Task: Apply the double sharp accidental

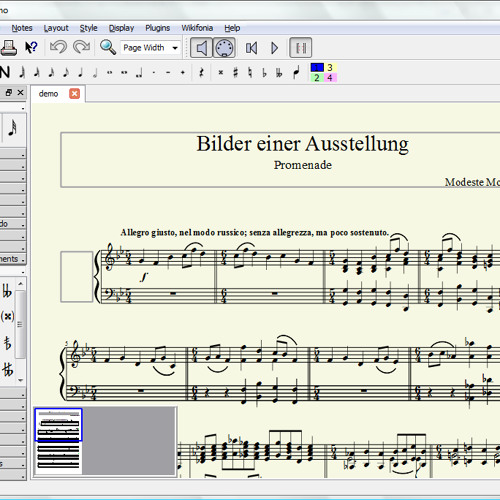Action: [x=221, y=72]
